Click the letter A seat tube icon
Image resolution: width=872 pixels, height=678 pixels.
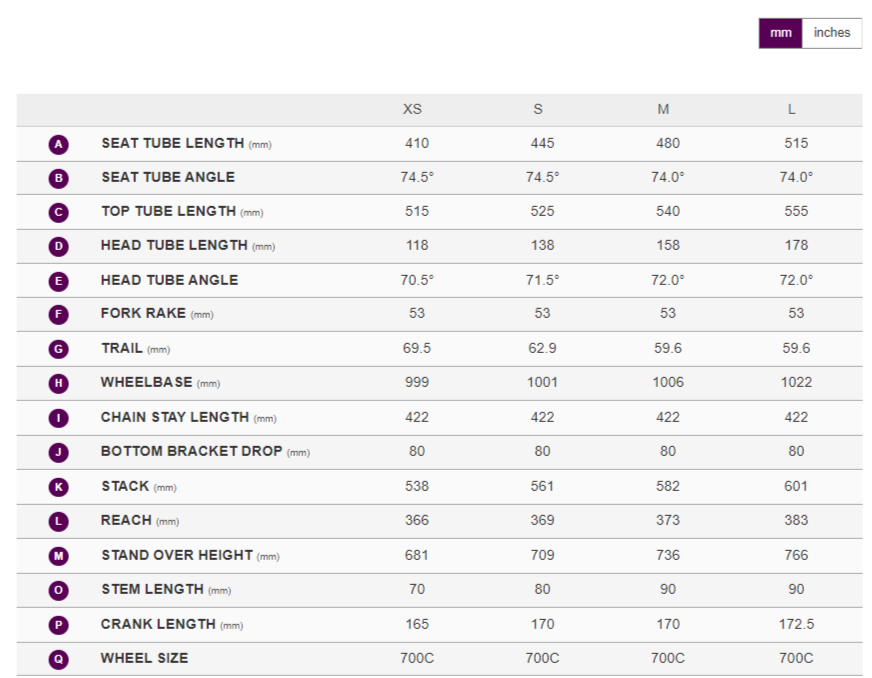(x=59, y=144)
